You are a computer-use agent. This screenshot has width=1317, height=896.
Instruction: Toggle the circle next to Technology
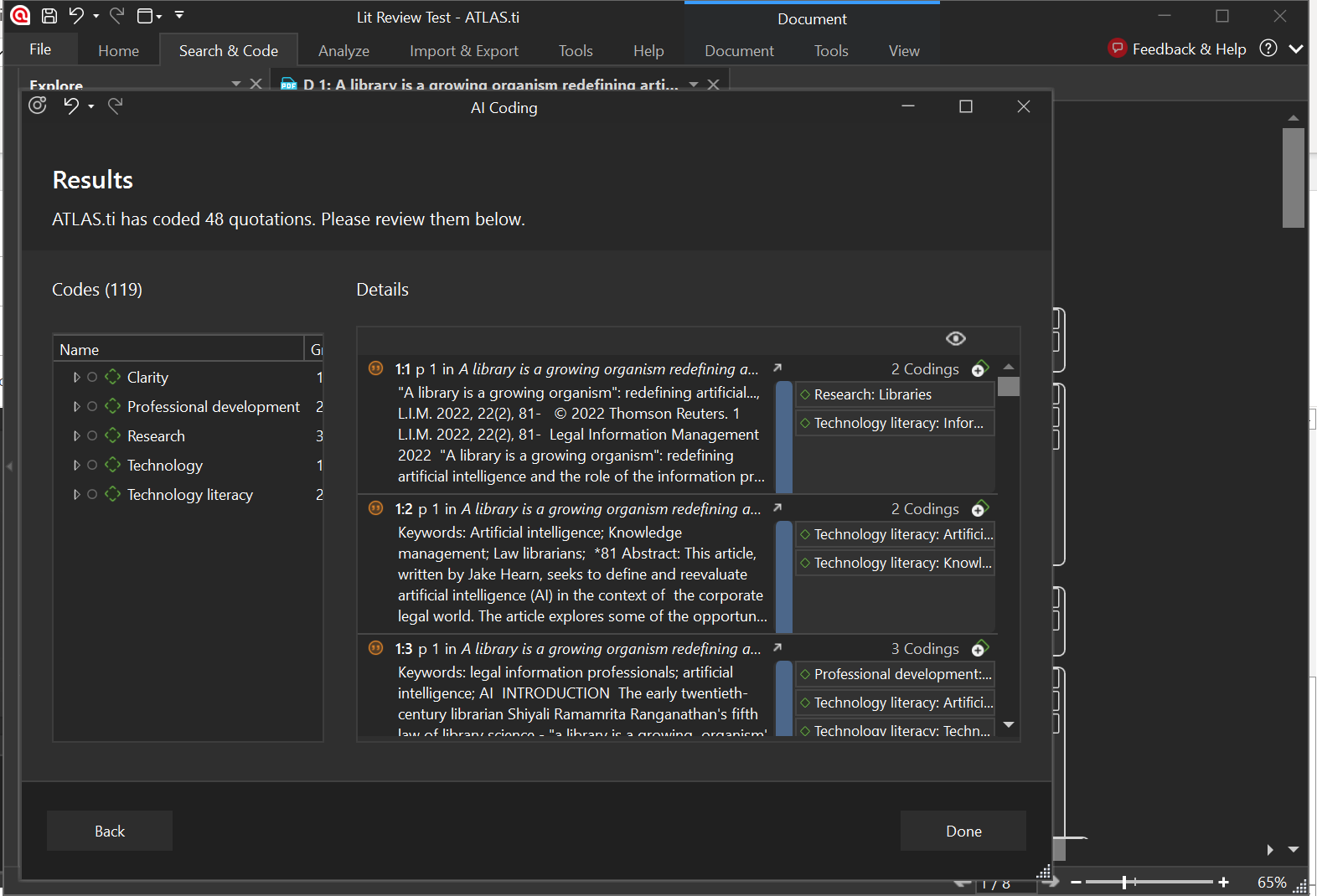click(92, 466)
